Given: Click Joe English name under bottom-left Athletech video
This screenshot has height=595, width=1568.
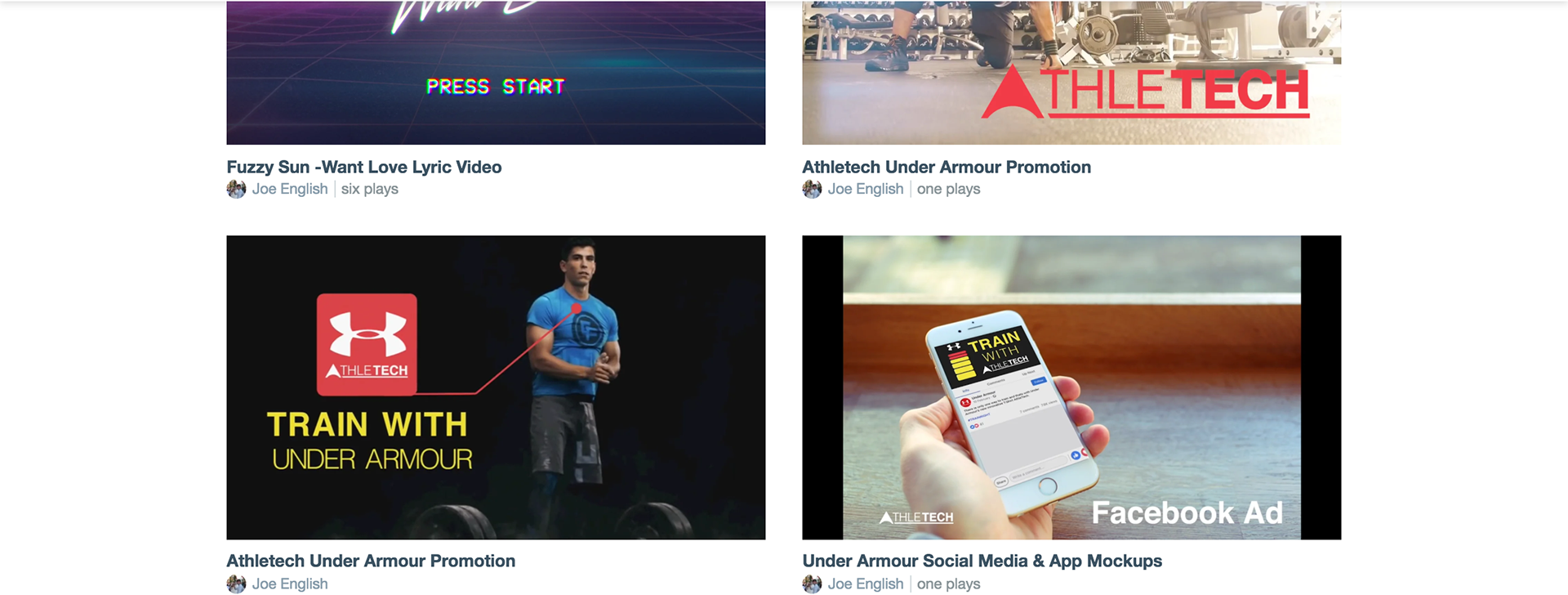Looking at the screenshot, I should coord(290,584).
